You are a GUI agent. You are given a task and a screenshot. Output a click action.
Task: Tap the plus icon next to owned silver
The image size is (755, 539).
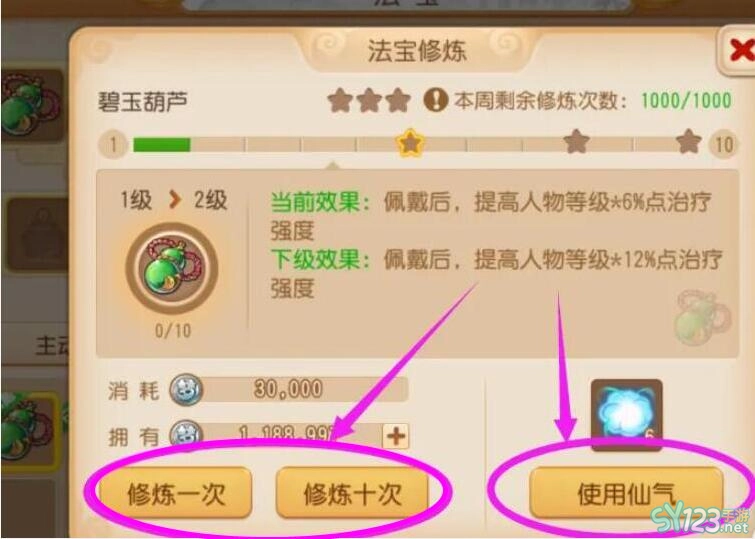[x=396, y=436]
